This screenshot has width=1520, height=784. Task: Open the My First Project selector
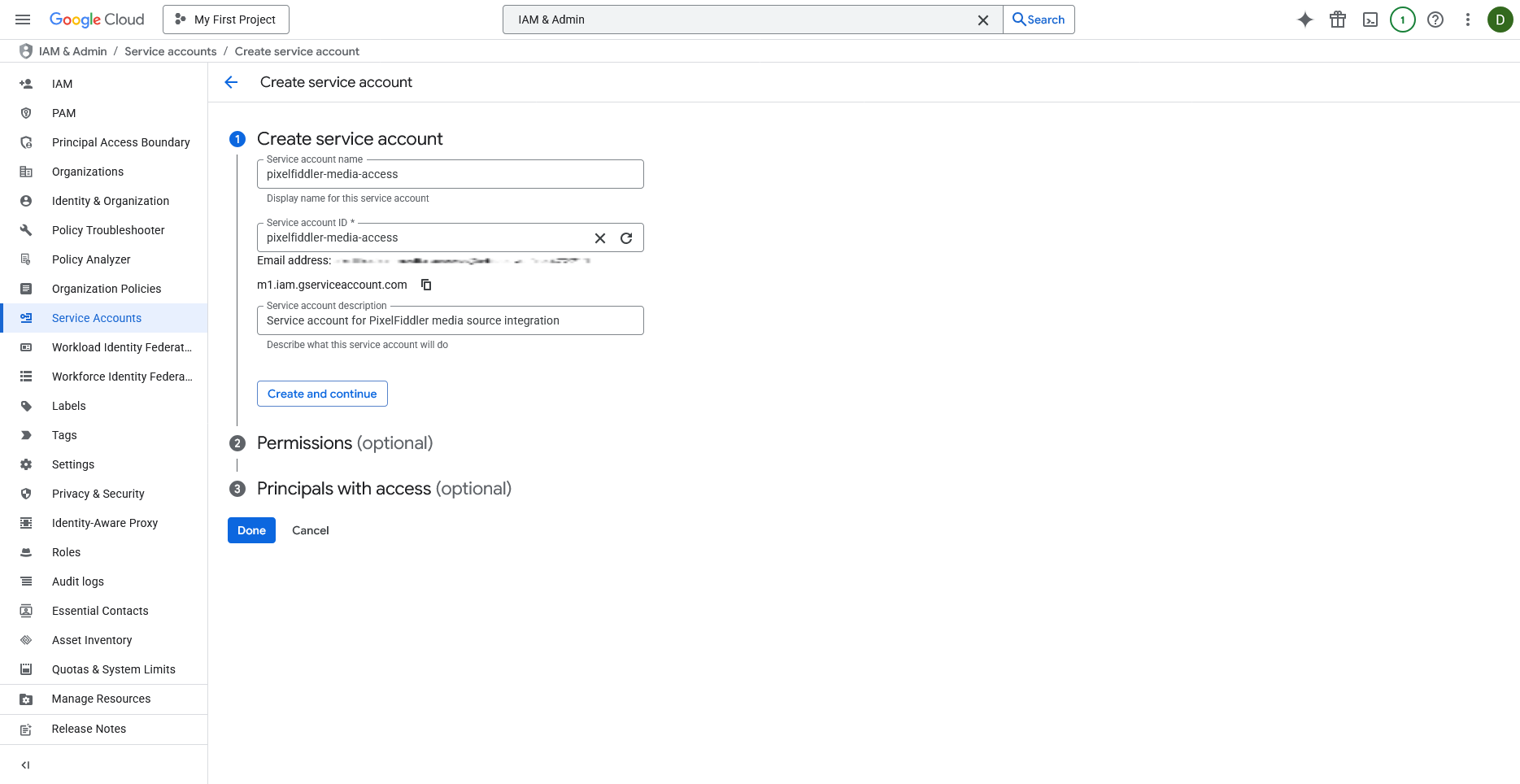(x=226, y=20)
